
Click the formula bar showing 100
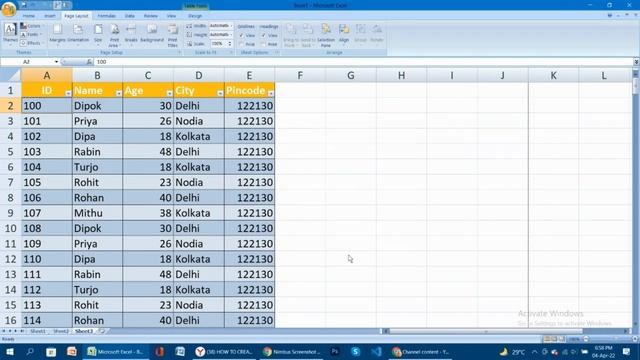[x=363, y=62]
